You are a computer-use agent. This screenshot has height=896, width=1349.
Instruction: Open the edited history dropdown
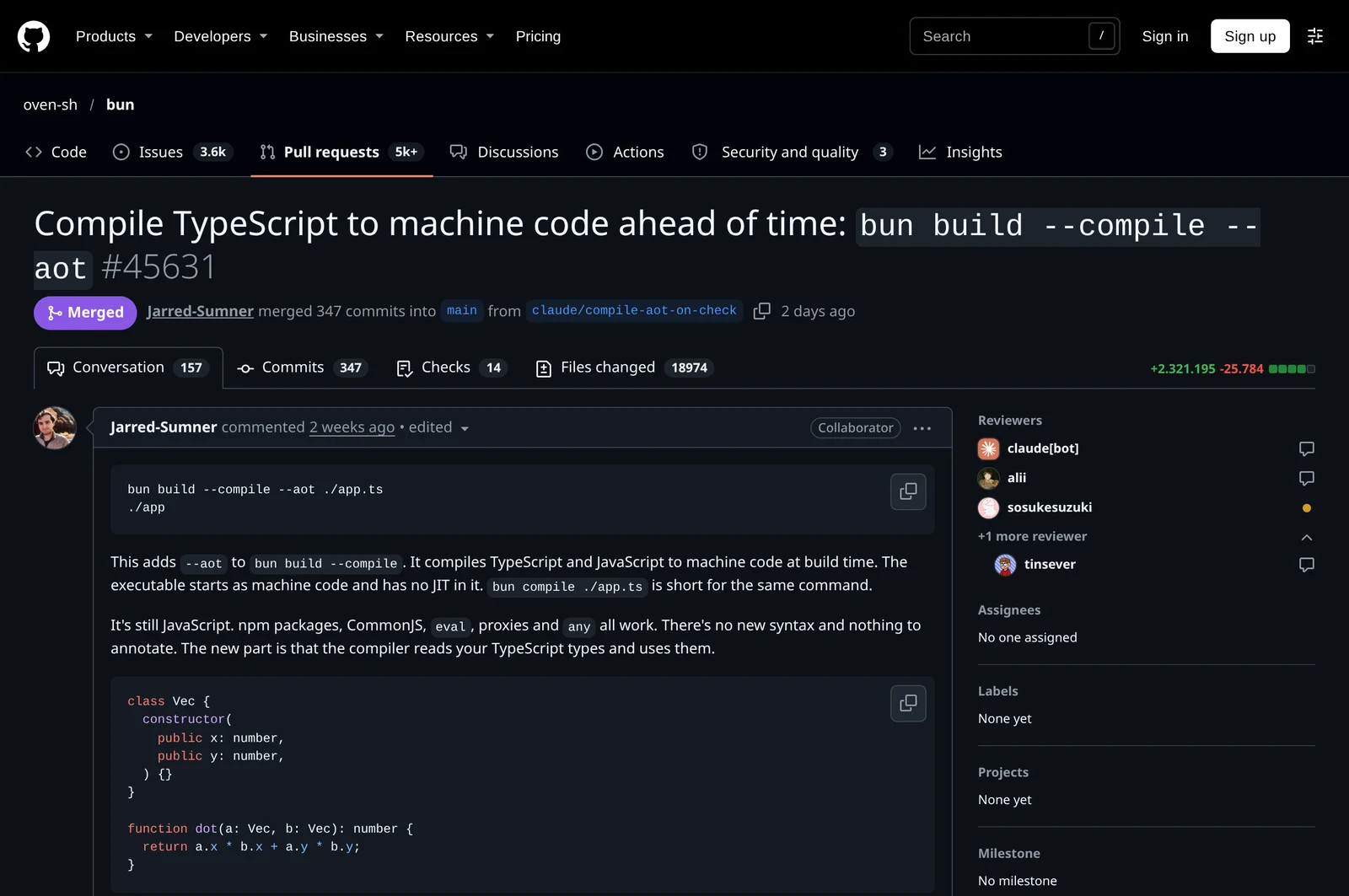click(438, 427)
